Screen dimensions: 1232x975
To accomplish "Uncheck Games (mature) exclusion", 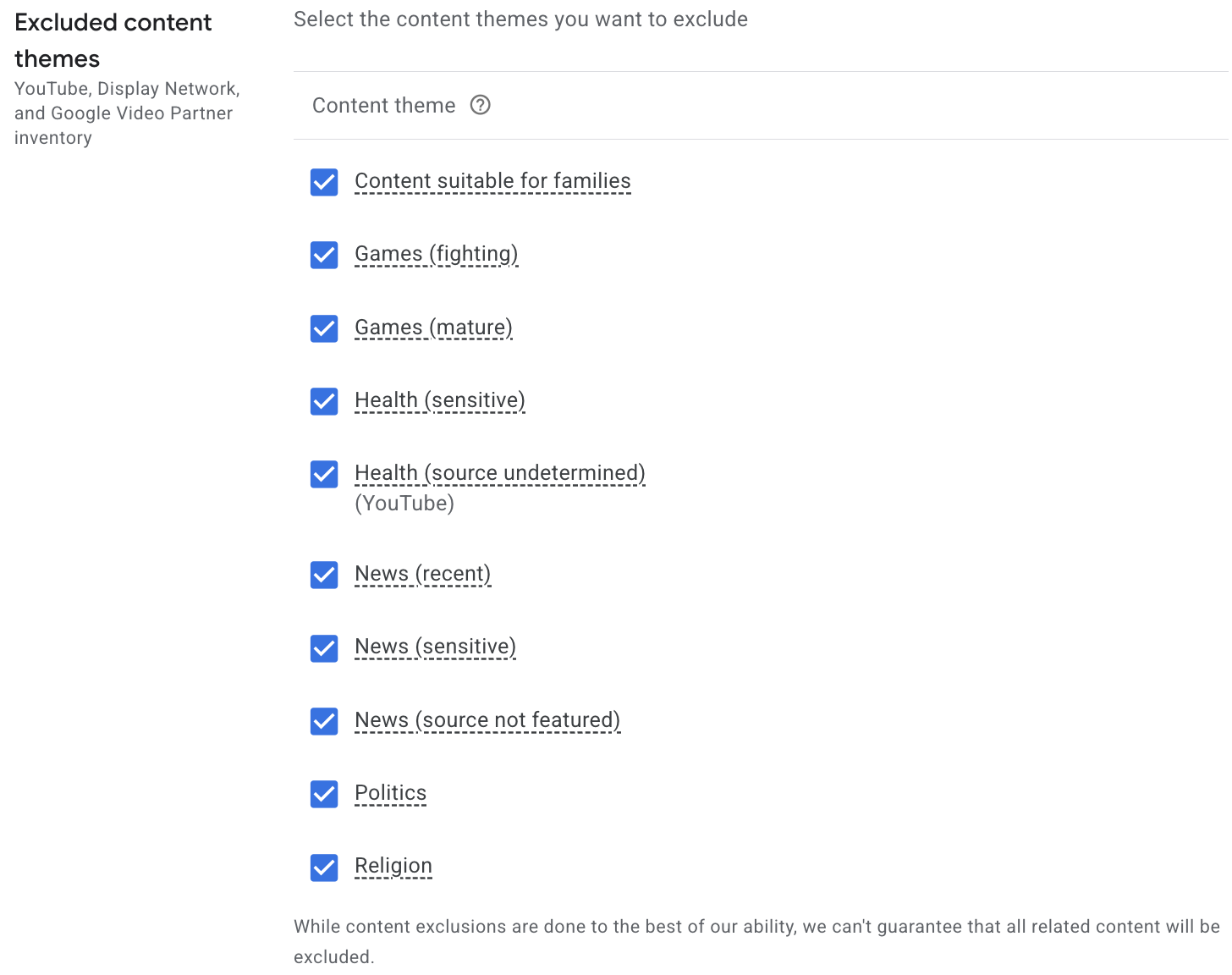I will 324,328.
